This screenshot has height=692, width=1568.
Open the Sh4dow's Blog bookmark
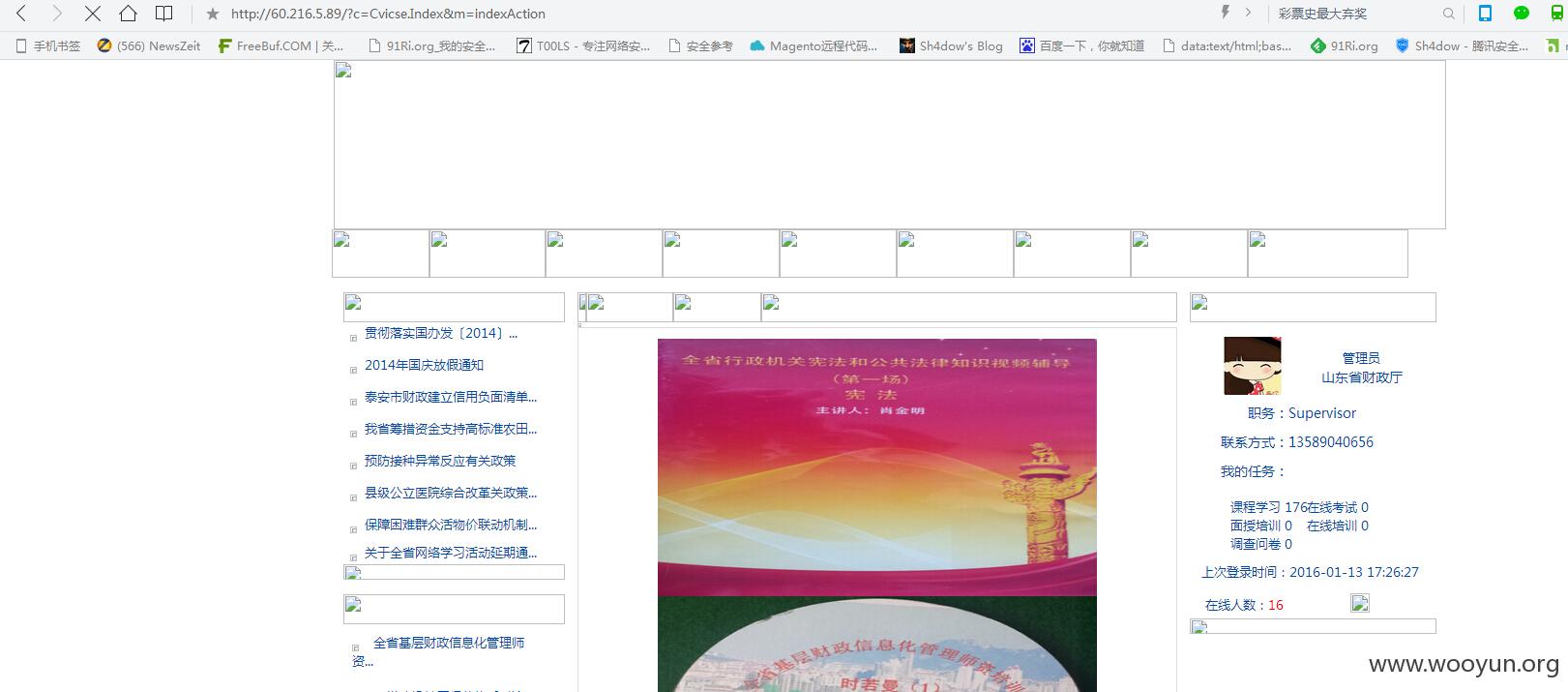click(x=951, y=45)
